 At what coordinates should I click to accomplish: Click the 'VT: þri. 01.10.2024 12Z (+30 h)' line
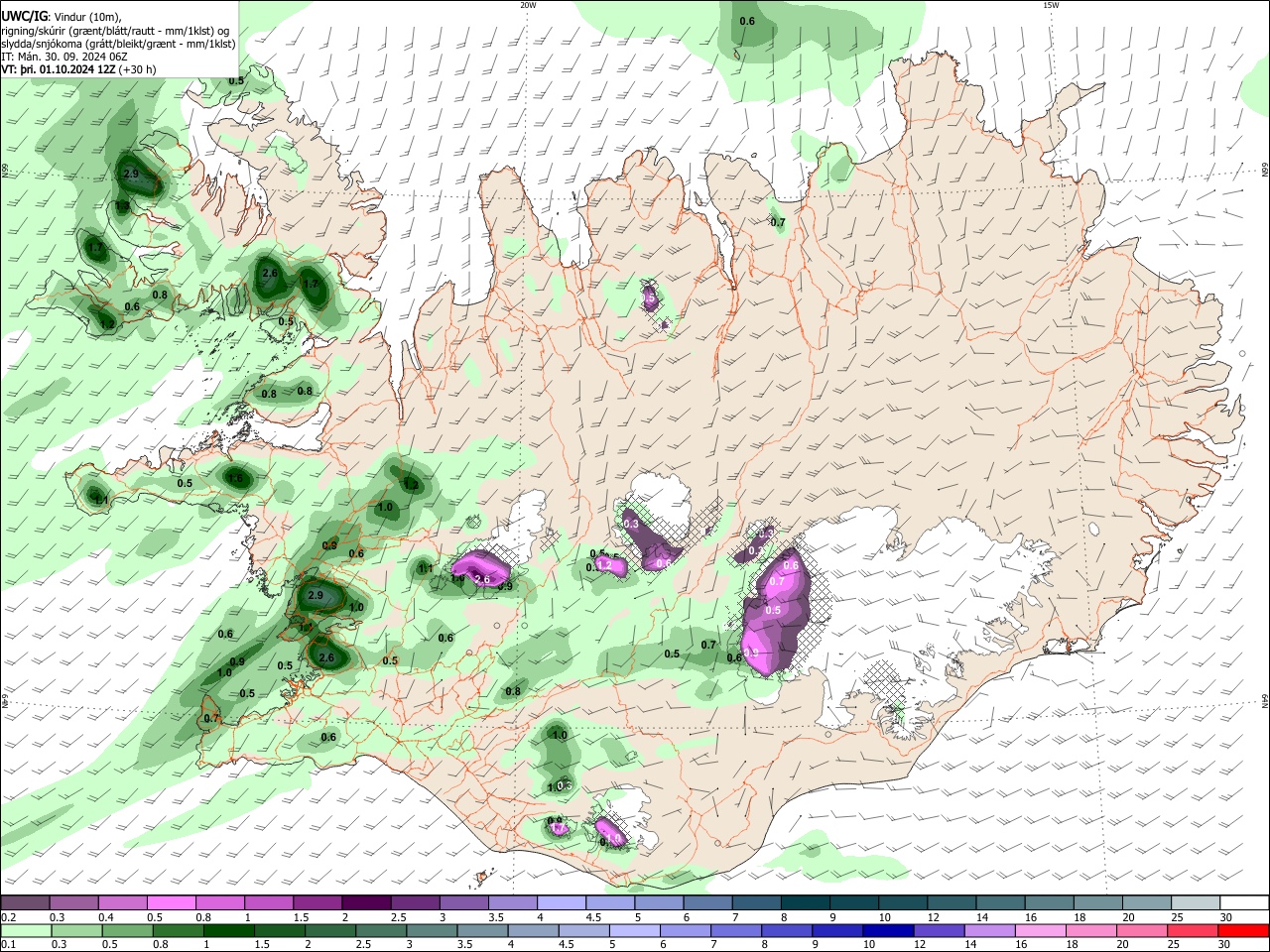coord(78,69)
